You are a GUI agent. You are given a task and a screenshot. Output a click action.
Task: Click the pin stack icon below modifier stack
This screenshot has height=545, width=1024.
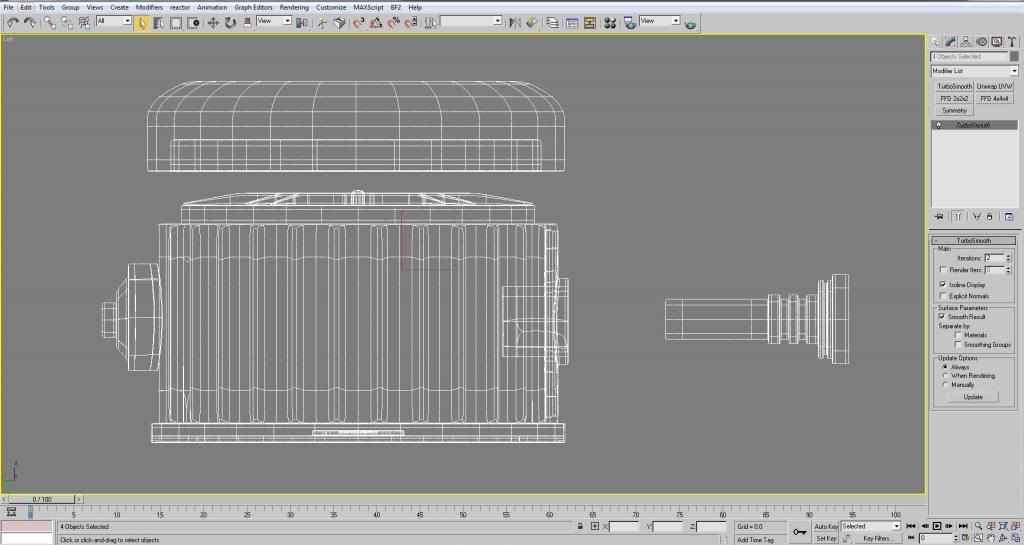939,216
